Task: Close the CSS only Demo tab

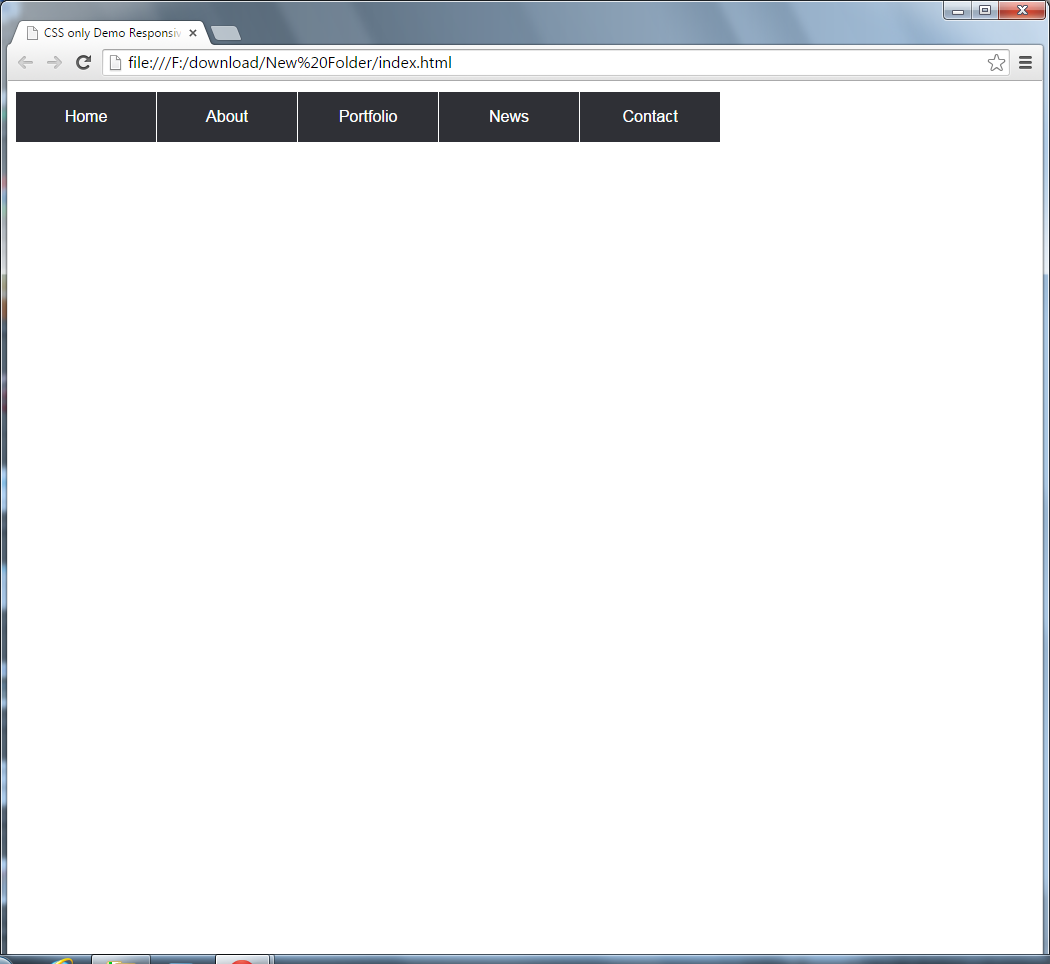Action: pyautogui.click(x=193, y=33)
